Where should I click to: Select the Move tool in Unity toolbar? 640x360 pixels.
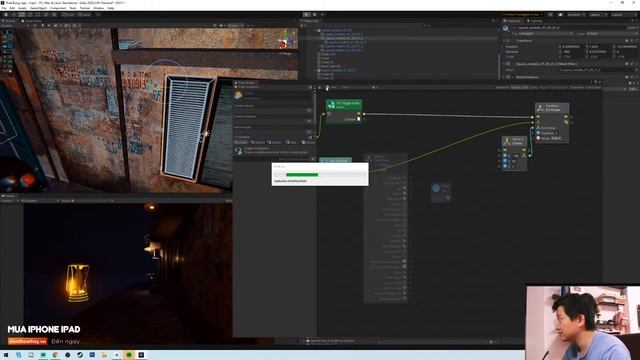[x=14, y=15]
